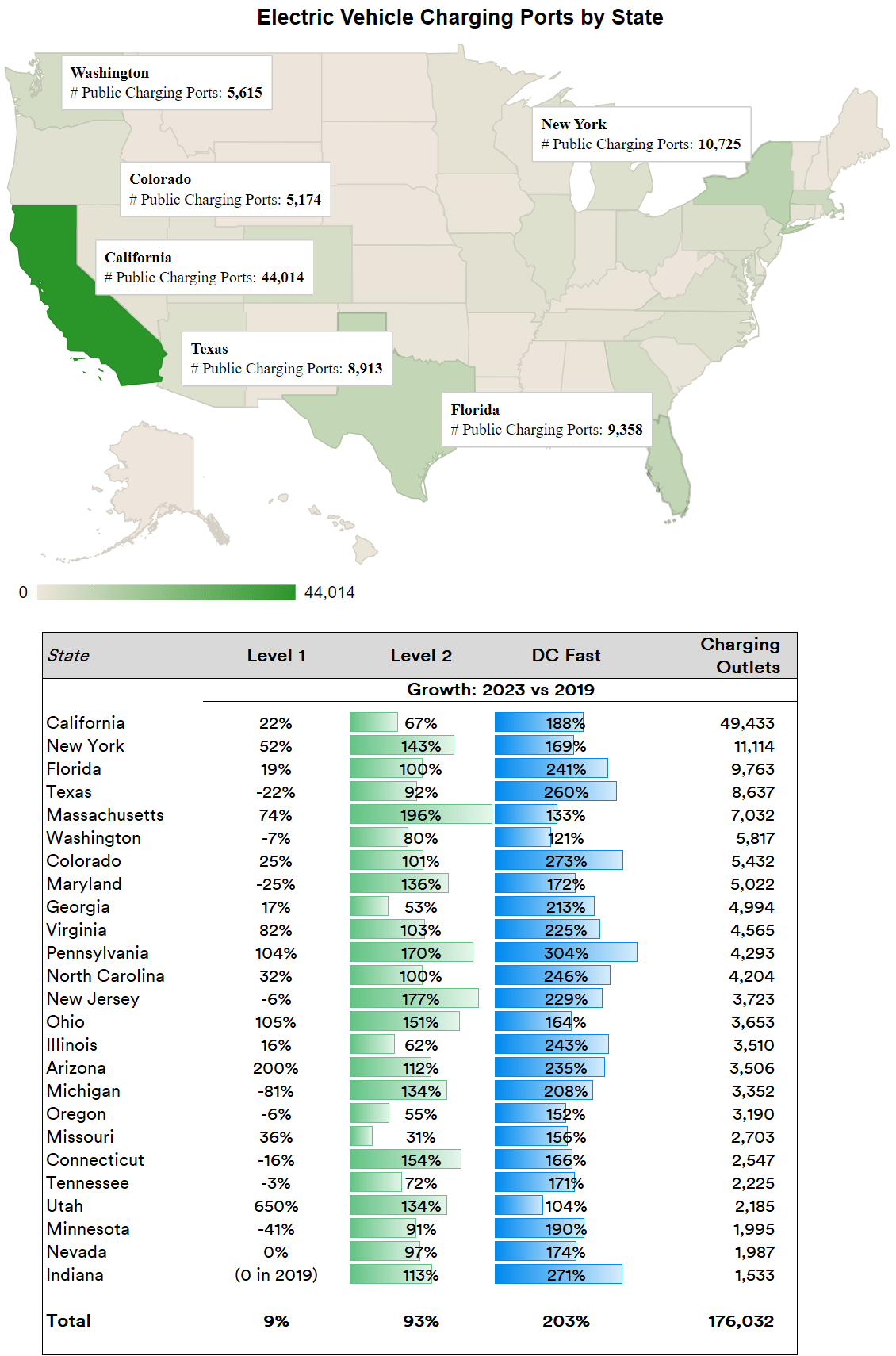896x1356 pixels.
Task: Click the Level 2 column header
Action: (421, 656)
